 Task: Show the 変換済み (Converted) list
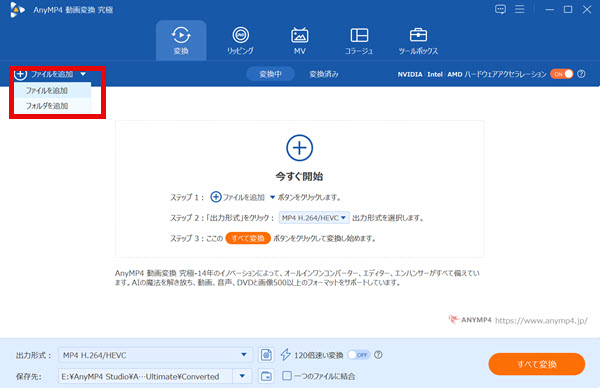pos(324,74)
